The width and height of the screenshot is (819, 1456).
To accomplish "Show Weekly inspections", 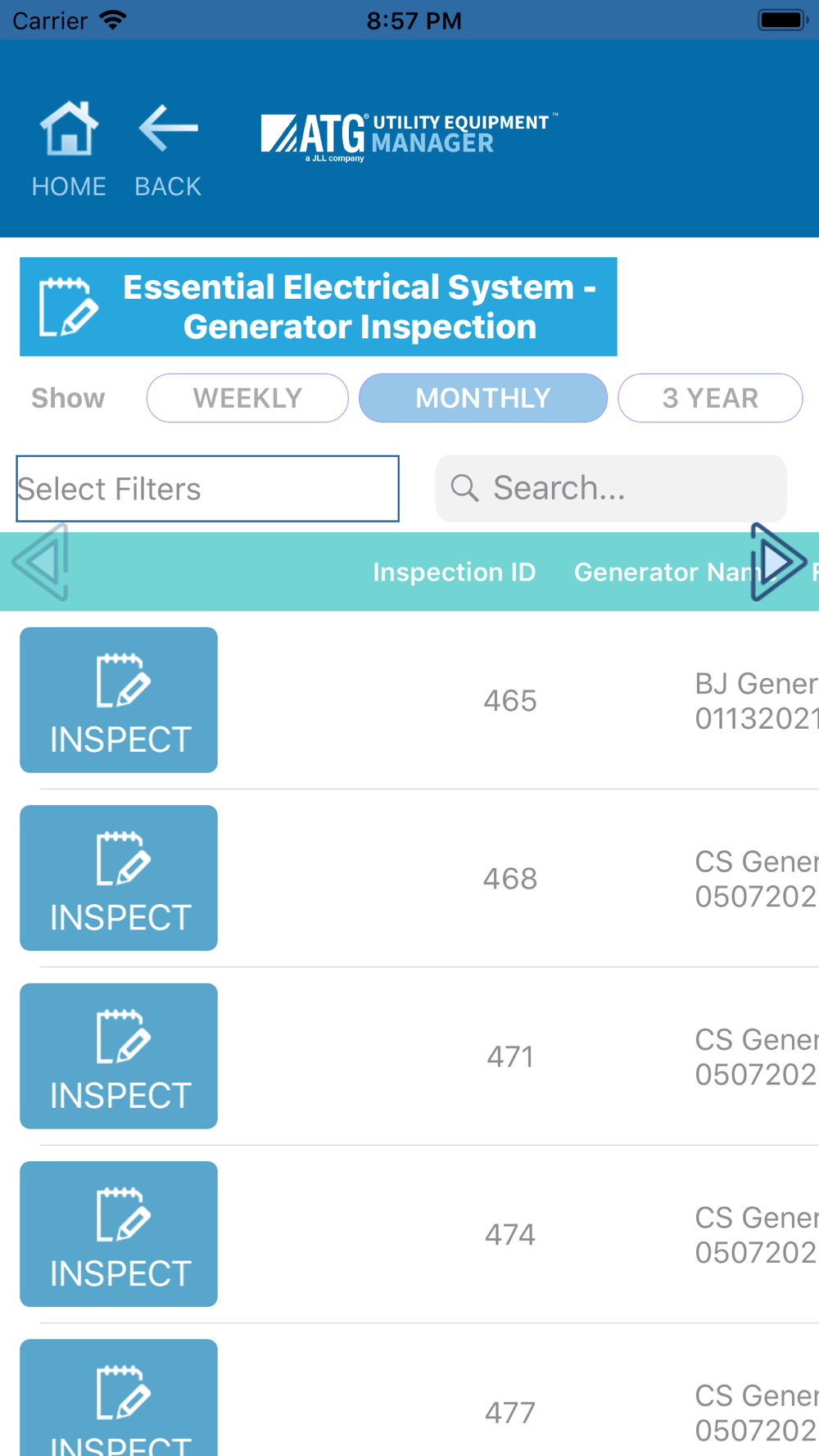I will [x=247, y=398].
